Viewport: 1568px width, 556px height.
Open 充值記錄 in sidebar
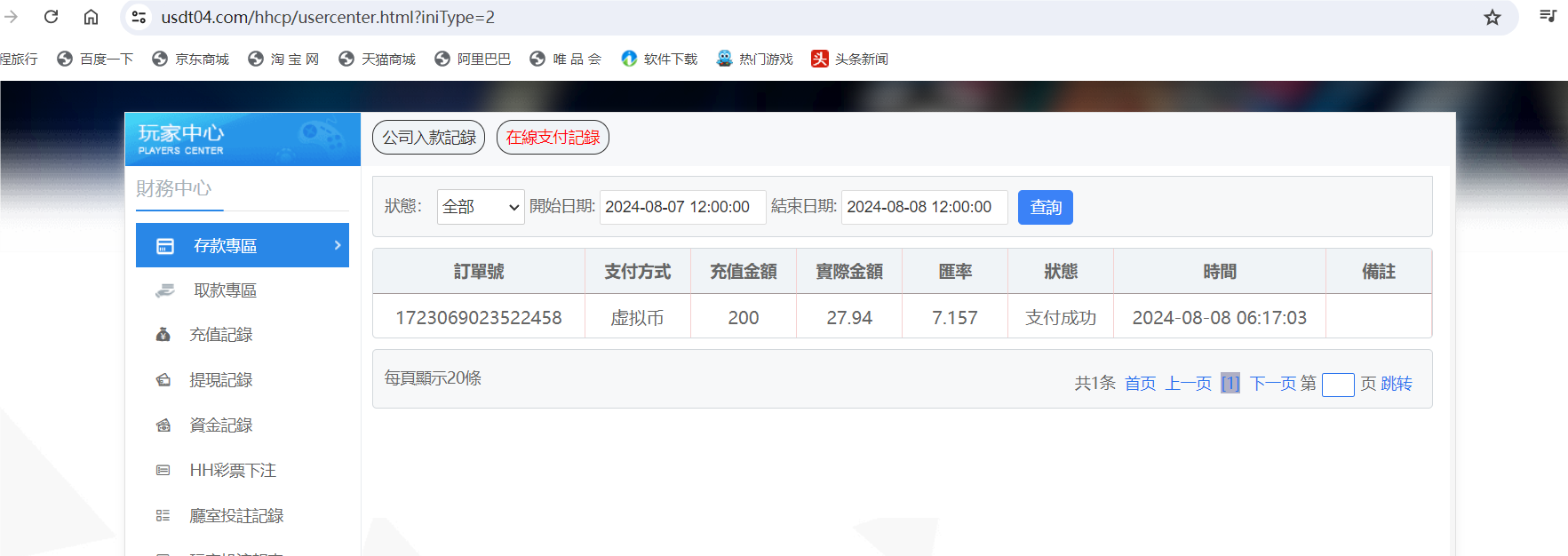pos(220,335)
